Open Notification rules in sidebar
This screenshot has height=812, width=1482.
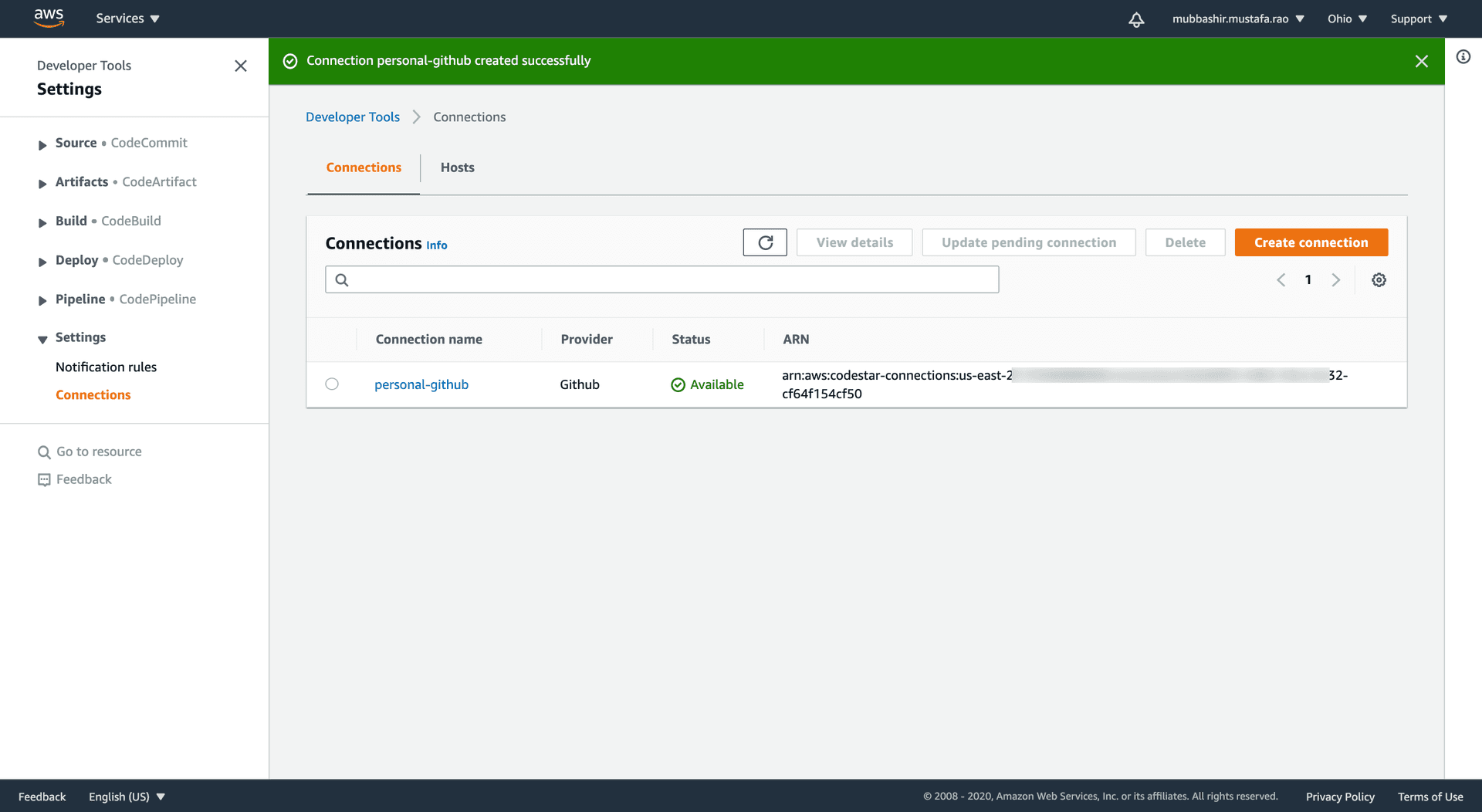pos(106,367)
